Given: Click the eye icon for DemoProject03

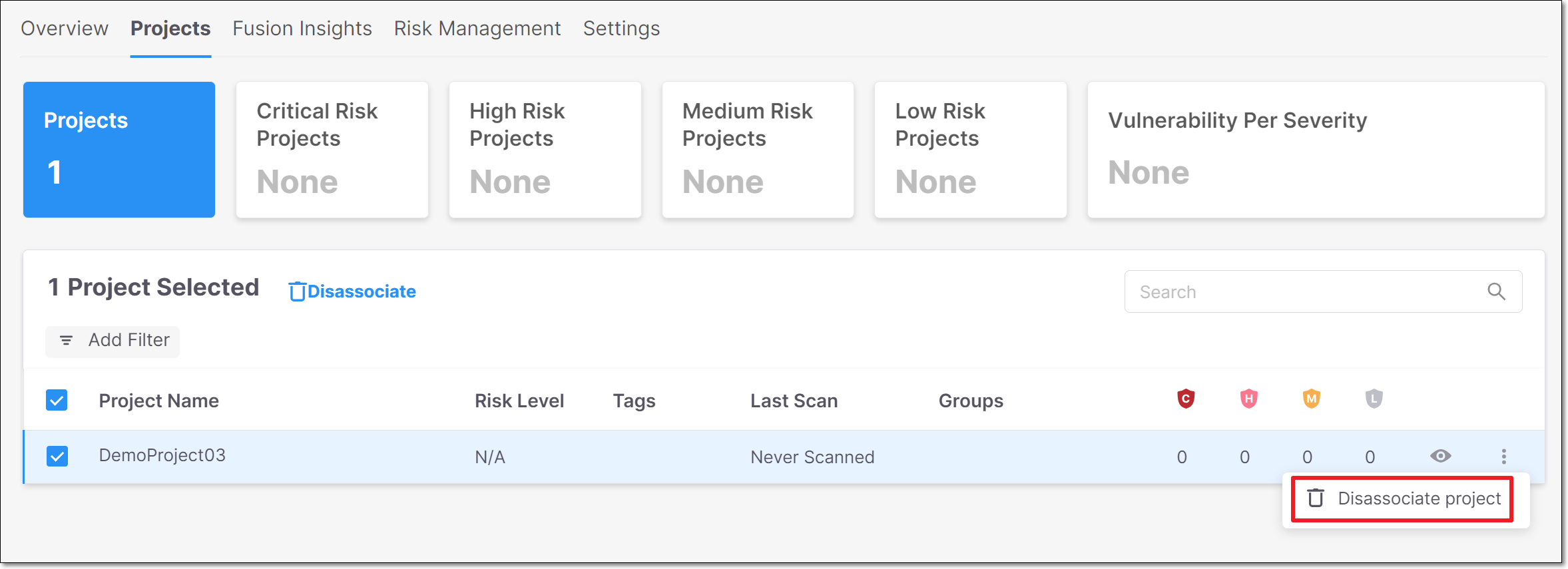Looking at the screenshot, I should pos(1440,457).
